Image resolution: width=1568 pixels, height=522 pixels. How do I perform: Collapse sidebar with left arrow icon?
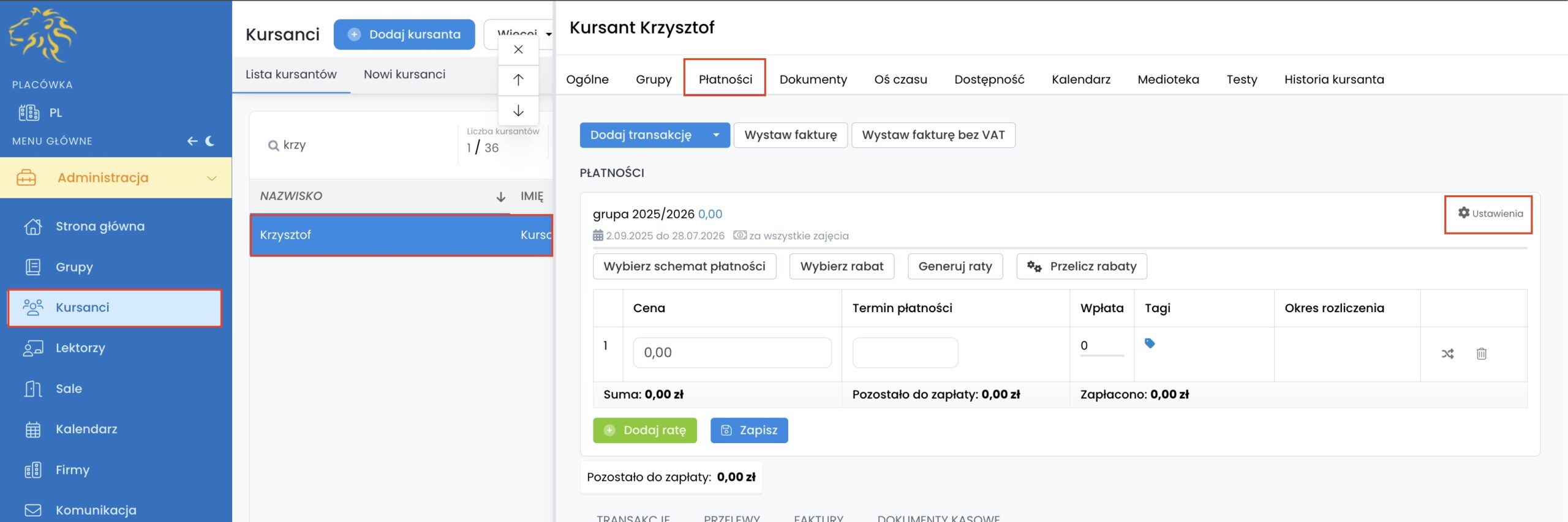tap(192, 141)
